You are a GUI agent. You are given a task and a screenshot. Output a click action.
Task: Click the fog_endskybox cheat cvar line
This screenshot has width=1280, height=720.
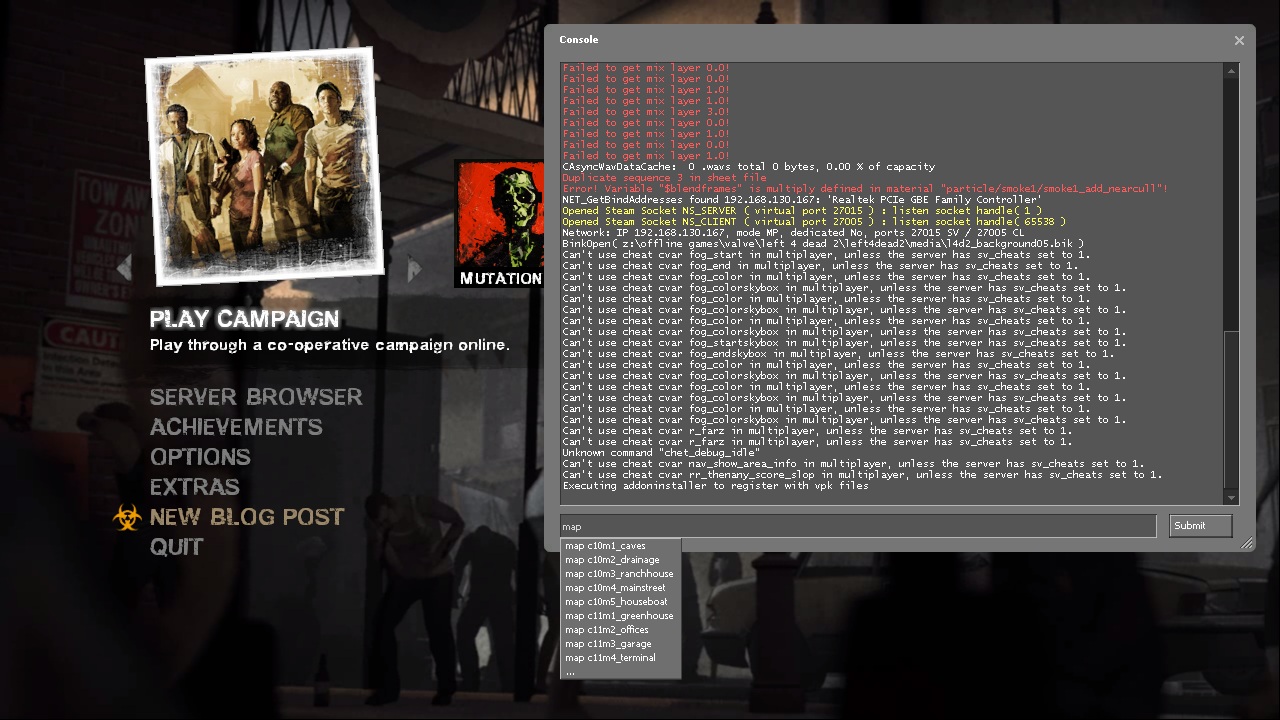click(x=838, y=354)
